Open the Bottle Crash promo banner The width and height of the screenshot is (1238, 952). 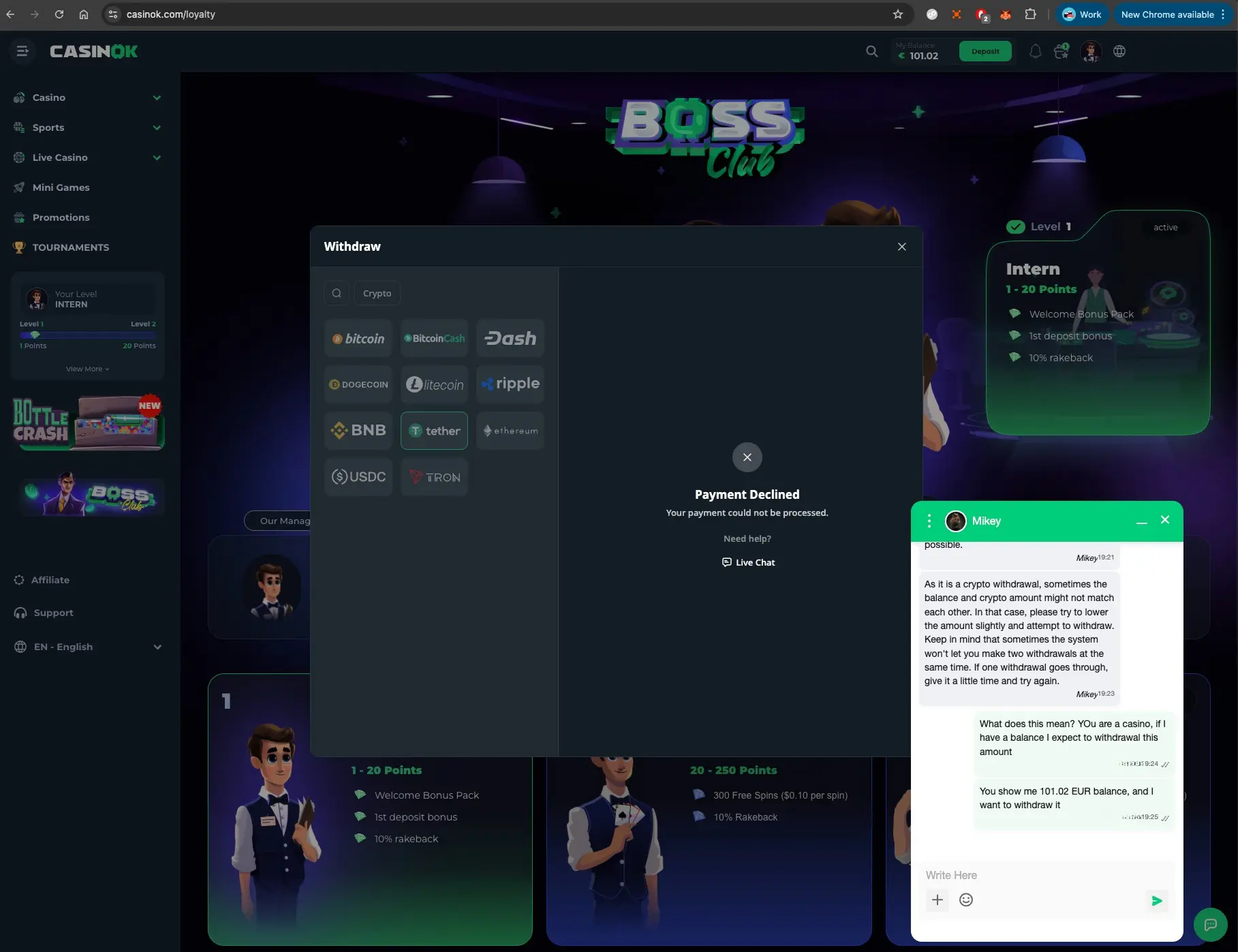click(x=88, y=423)
